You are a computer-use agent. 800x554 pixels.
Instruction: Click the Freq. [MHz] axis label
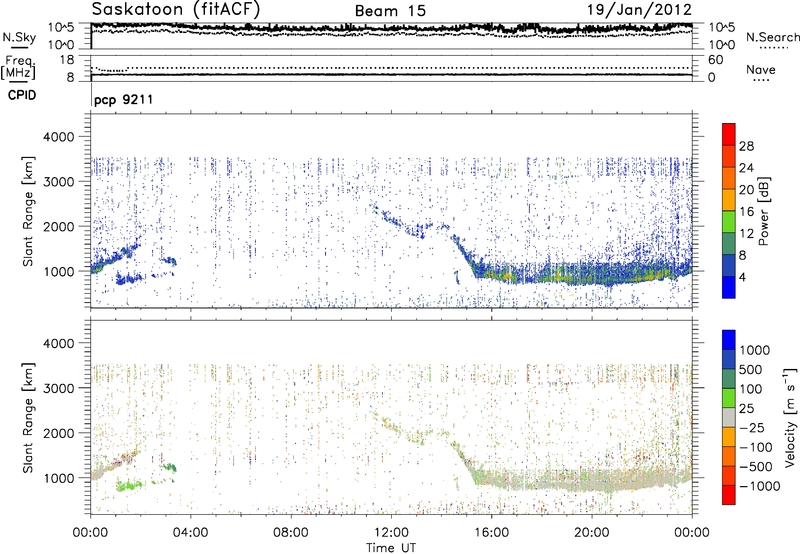(18, 67)
